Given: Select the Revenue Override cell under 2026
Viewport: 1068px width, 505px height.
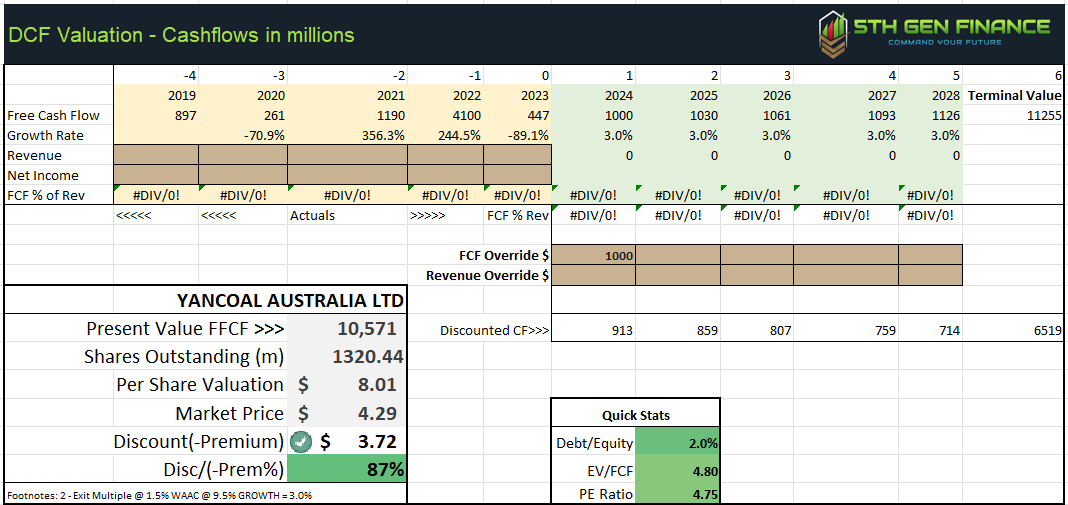Looking at the screenshot, I should point(757,275).
